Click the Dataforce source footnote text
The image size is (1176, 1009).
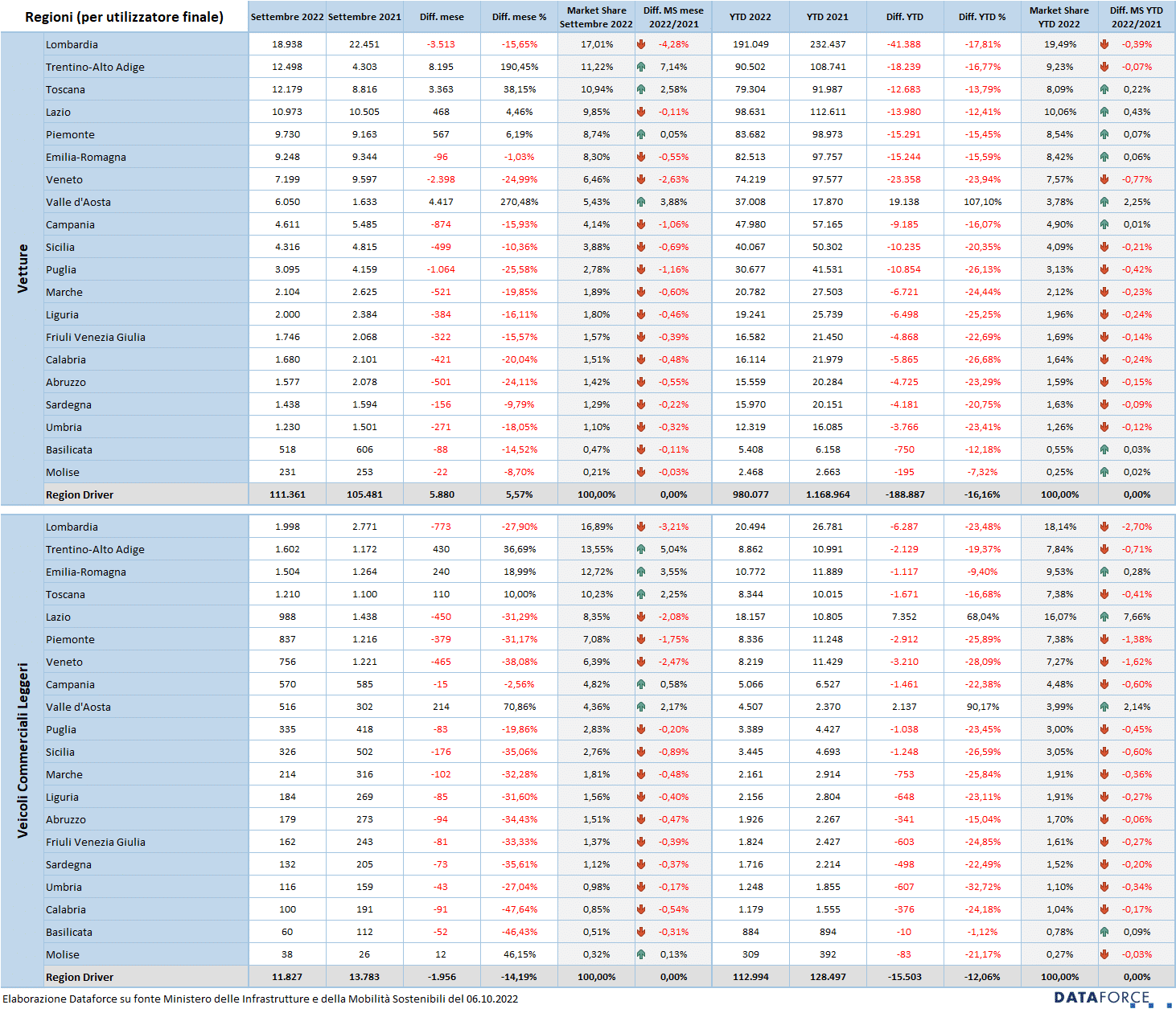(x=260, y=999)
